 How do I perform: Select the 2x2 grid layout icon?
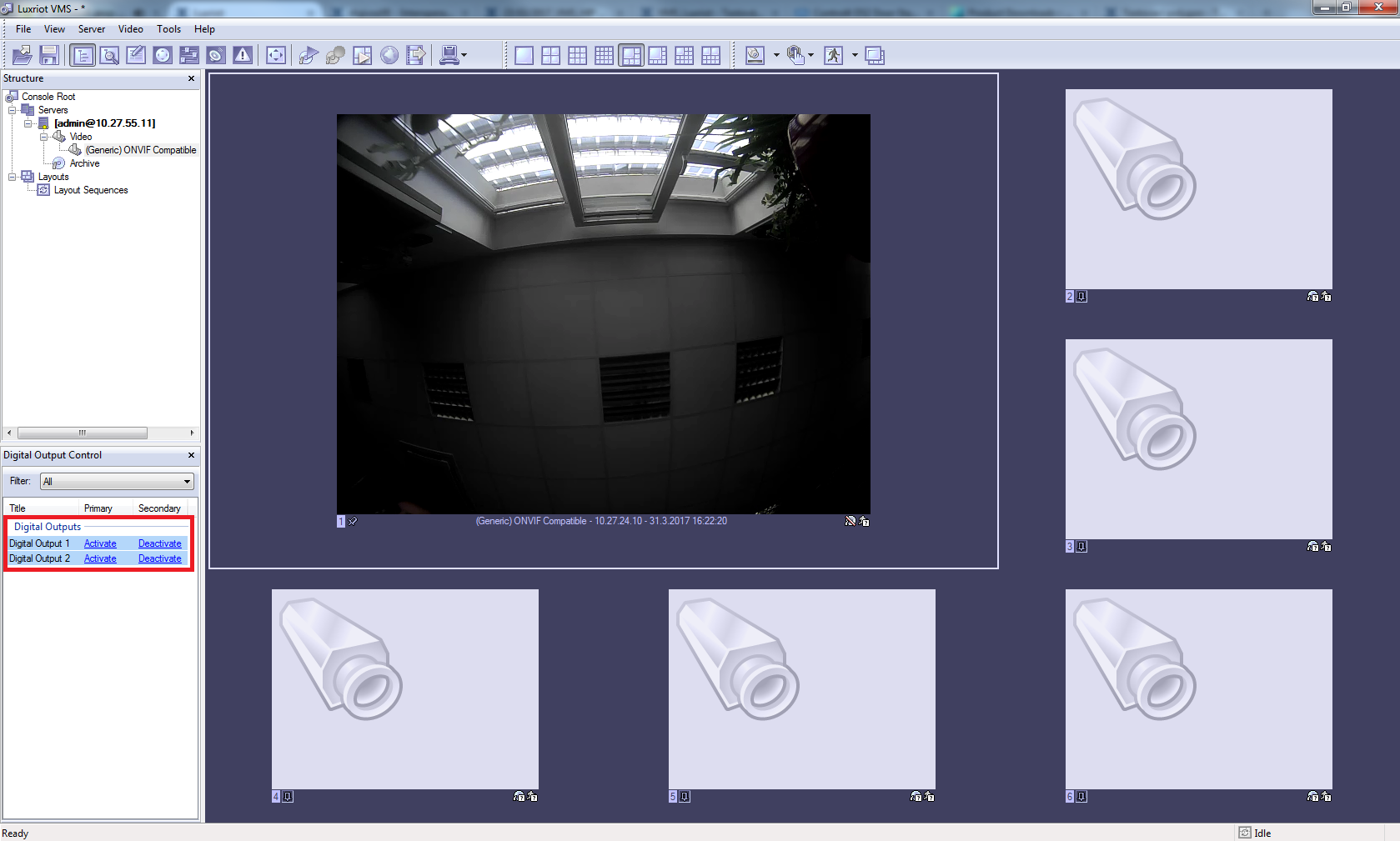click(x=550, y=55)
